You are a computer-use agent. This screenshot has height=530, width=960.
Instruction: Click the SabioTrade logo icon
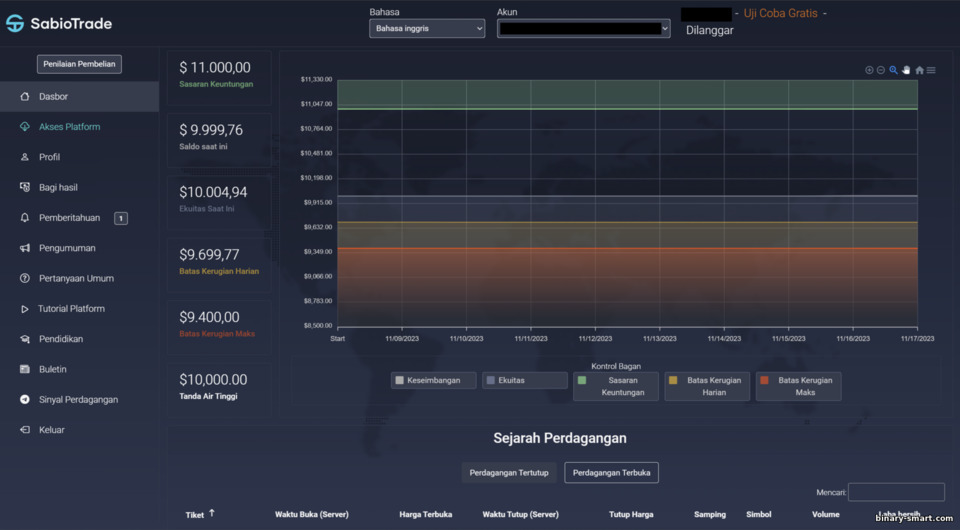pyautogui.click(x=15, y=23)
